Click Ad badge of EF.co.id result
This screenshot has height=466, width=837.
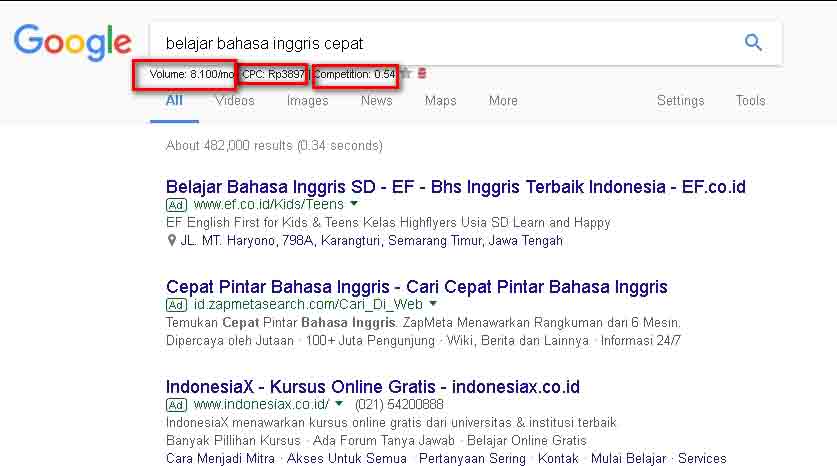[x=176, y=205]
